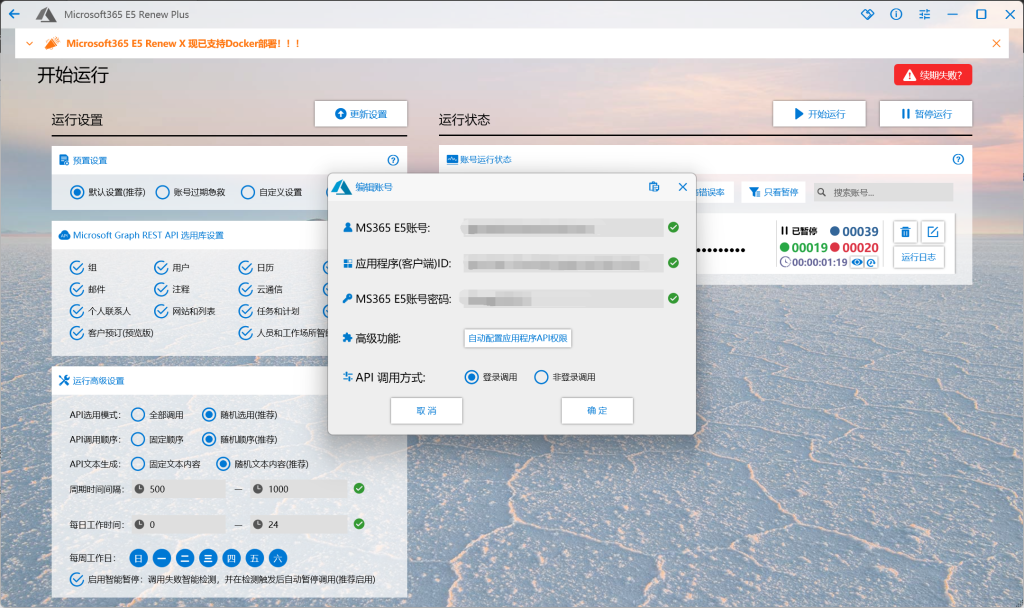This screenshot has width=1024, height=608.
Task: Toggle the 日历 API checkbox
Action: click(246, 268)
